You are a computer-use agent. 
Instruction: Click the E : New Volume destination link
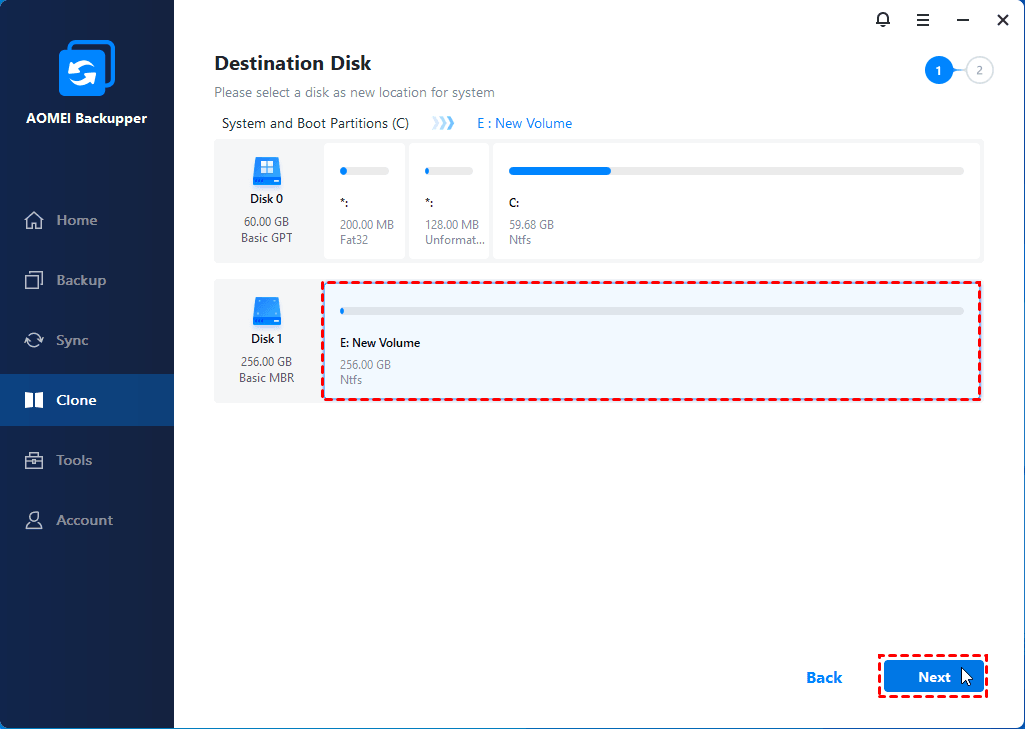524,124
